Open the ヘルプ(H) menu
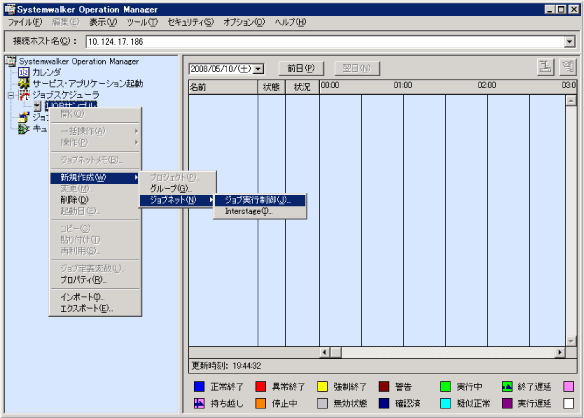This screenshot has width=584, height=418. click(291, 22)
